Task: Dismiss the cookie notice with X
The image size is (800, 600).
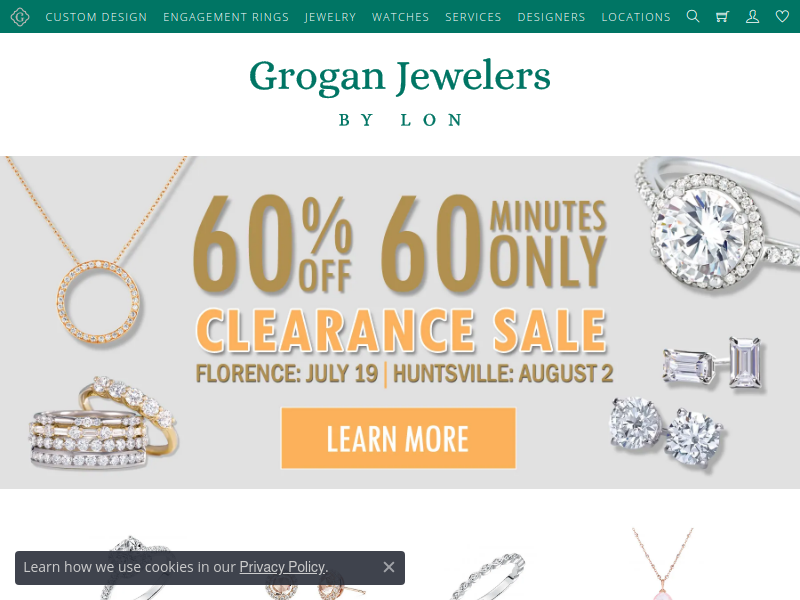Action: click(x=389, y=567)
